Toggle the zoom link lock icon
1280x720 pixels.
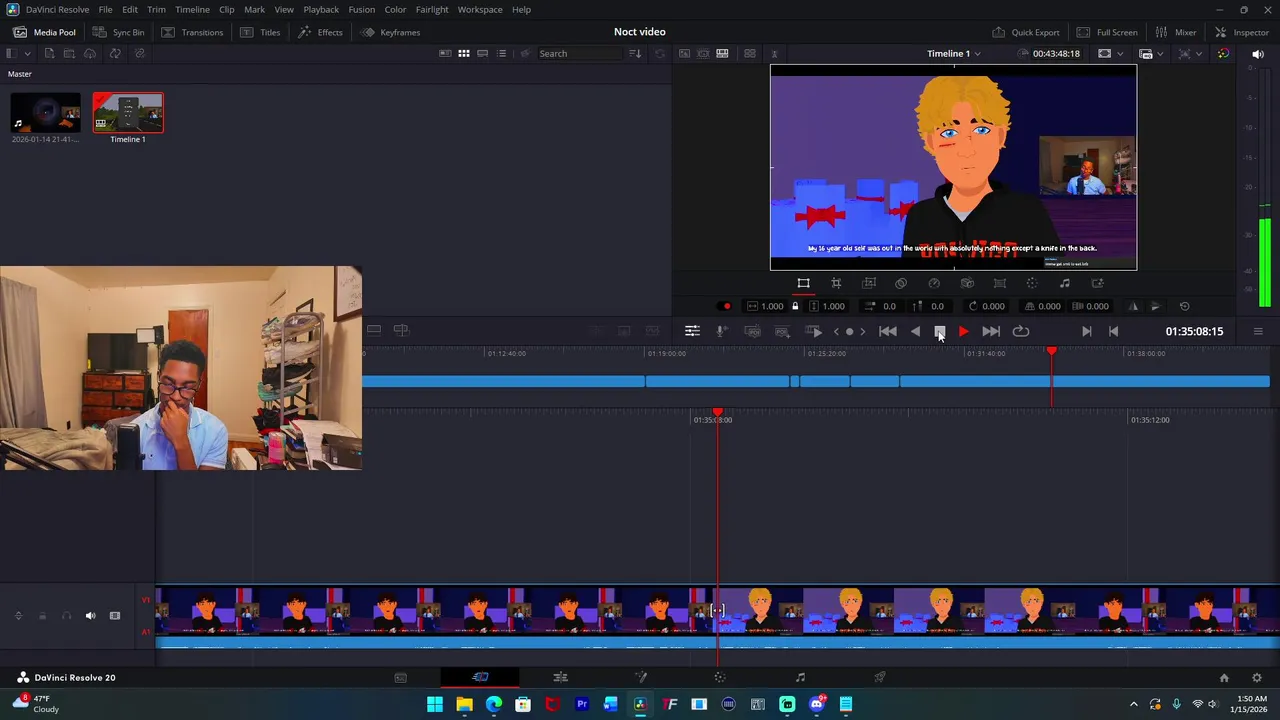point(795,306)
